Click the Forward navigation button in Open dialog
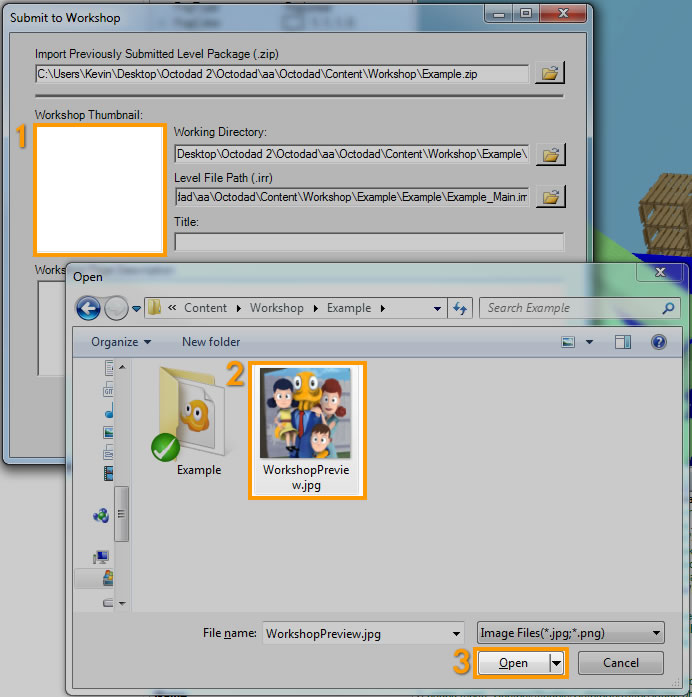This screenshot has width=692, height=697. click(116, 308)
